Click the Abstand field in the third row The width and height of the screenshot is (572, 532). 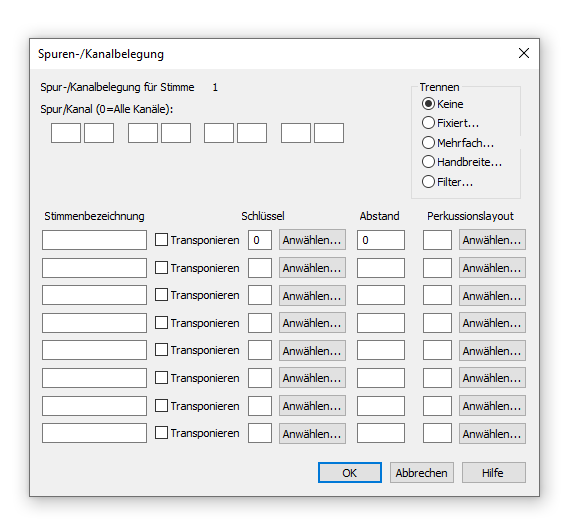[x=381, y=295]
